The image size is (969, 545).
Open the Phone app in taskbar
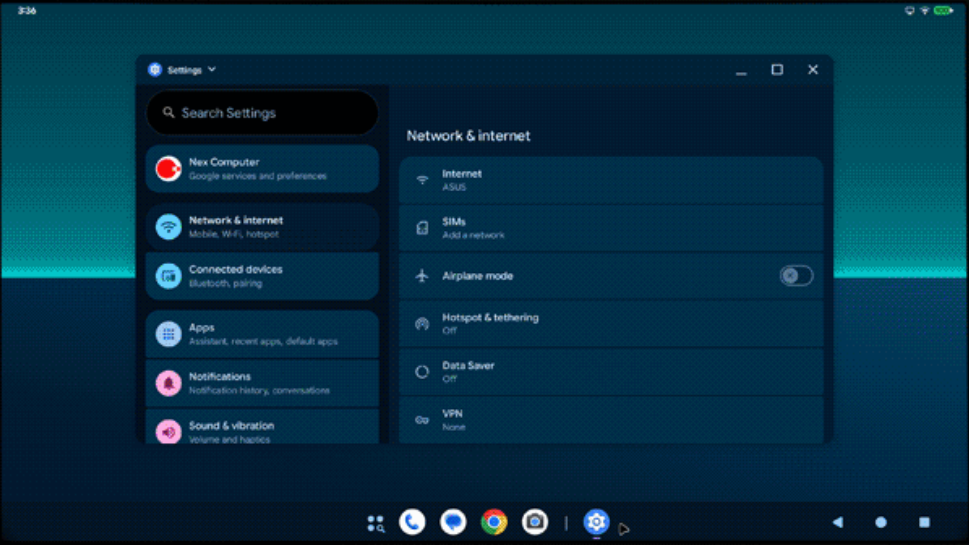click(x=412, y=522)
